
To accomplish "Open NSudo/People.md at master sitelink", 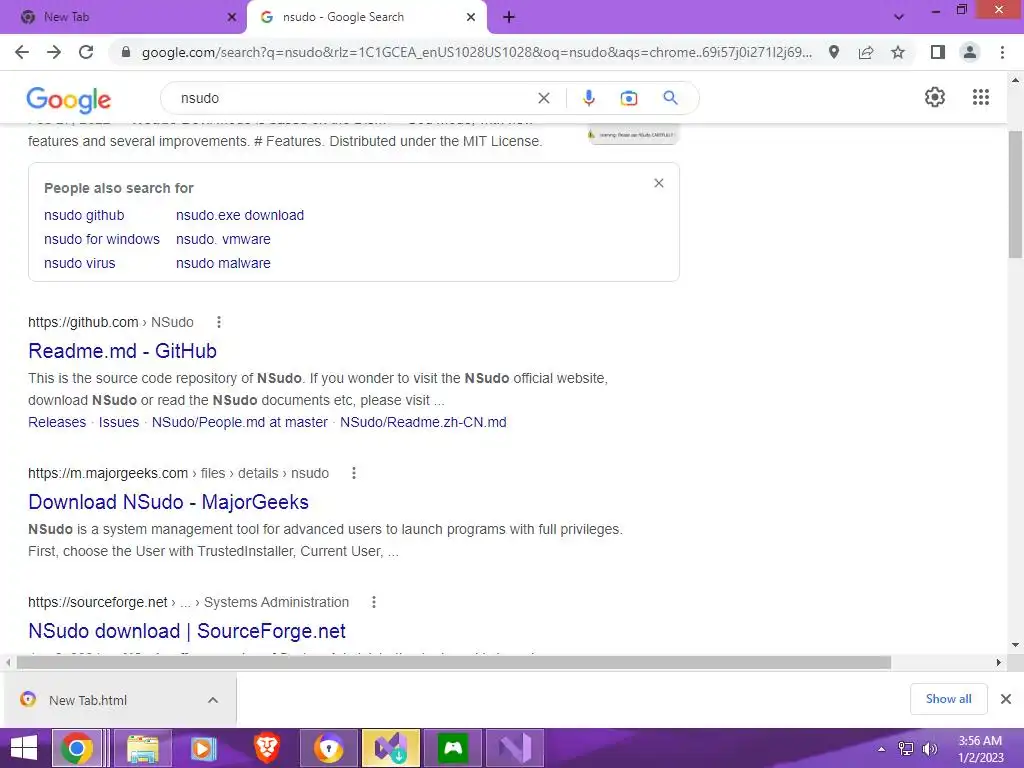I will (x=240, y=422).
